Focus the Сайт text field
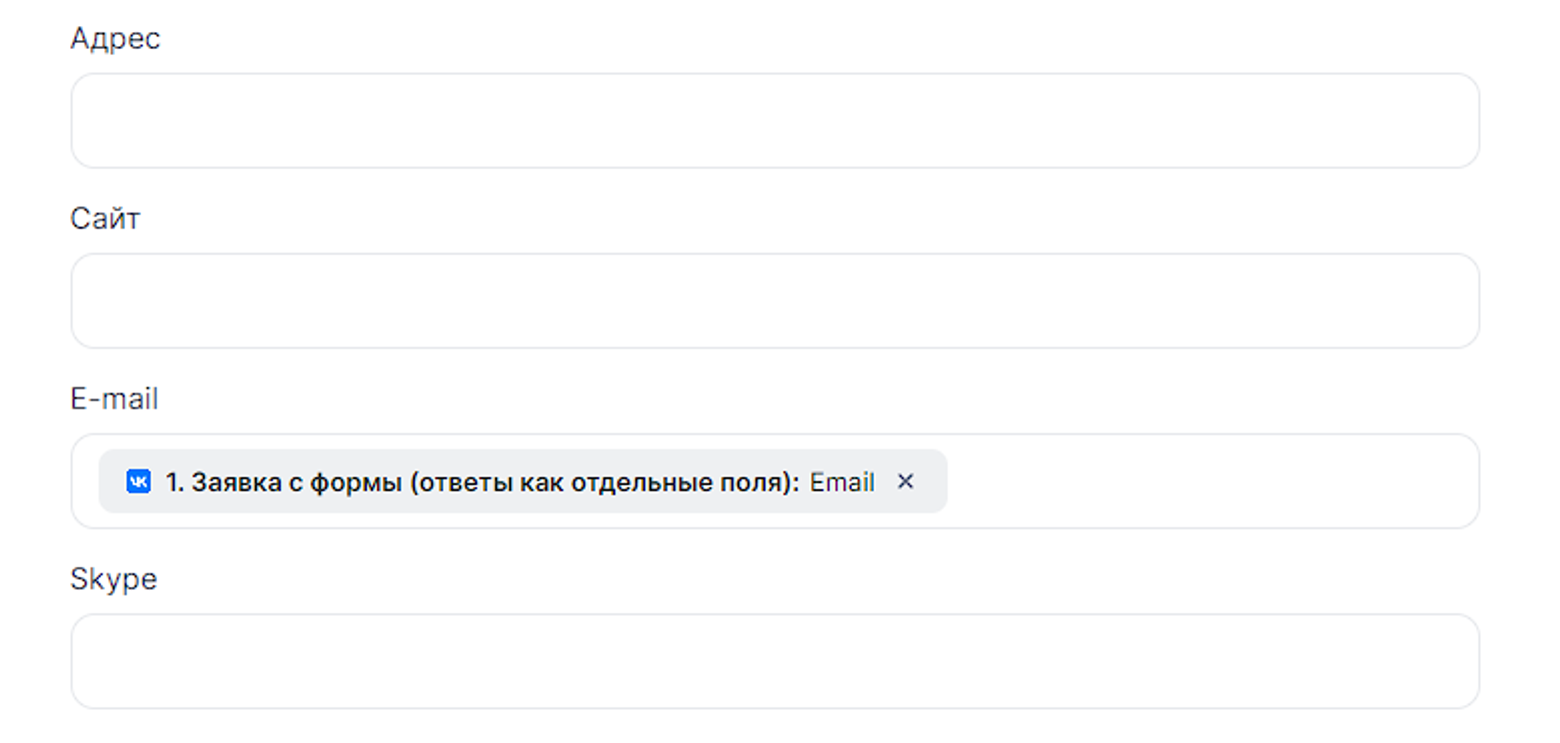Viewport: 1560px width, 743px height. (774, 301)
